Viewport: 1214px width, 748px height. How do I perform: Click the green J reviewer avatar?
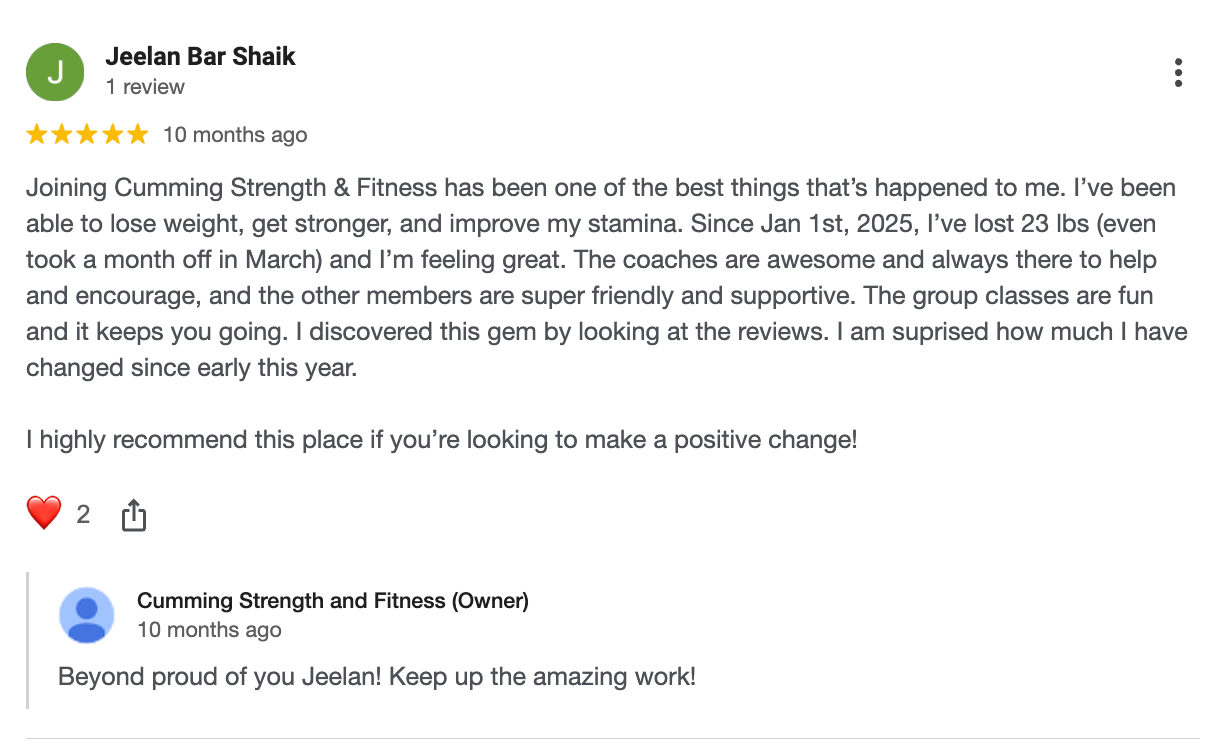pos(55,72)
